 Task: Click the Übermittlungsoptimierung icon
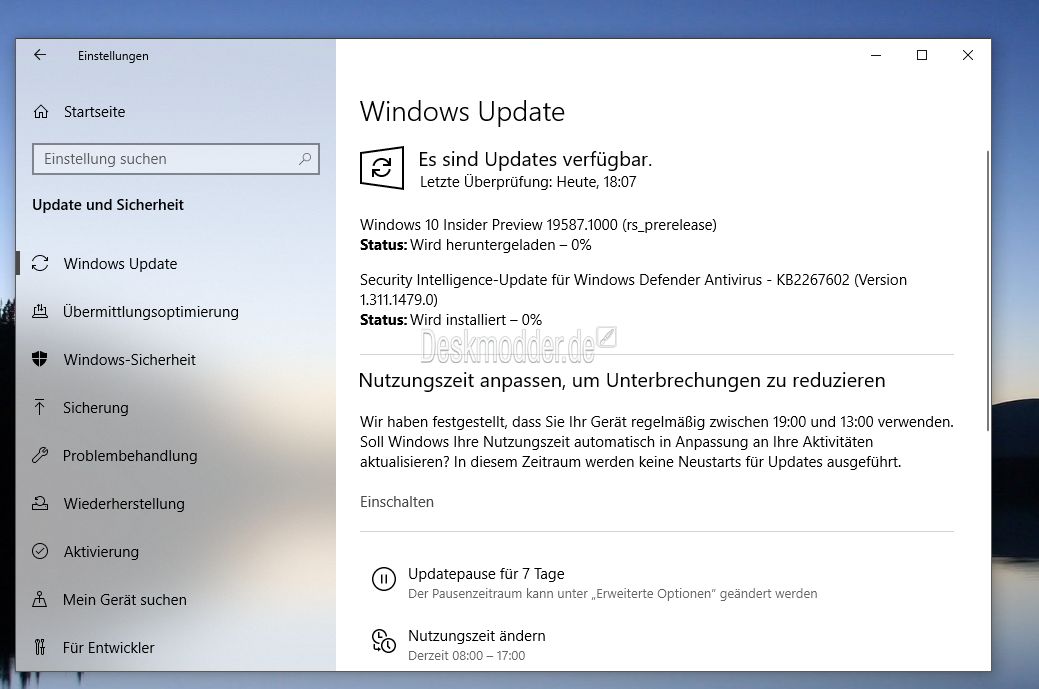[x=40, y=311]
